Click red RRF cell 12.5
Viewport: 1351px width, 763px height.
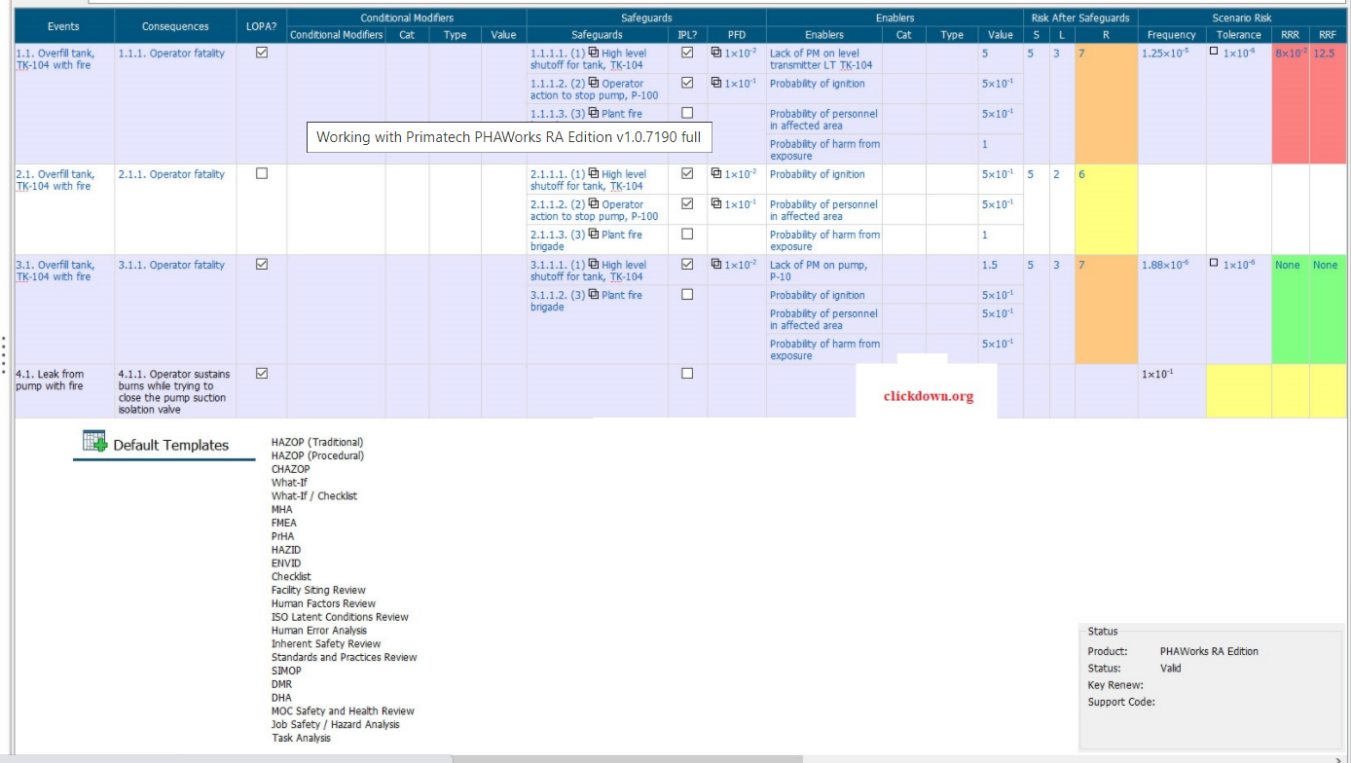pos(1328,104)
